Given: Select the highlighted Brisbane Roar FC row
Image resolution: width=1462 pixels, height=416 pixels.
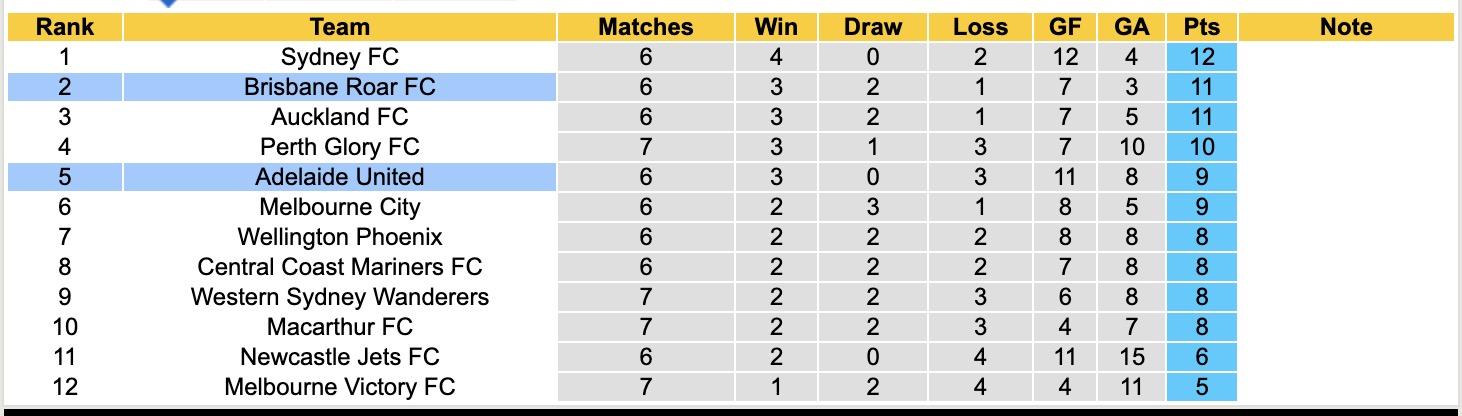Looking at the screenshot, I should pos(340,87).
